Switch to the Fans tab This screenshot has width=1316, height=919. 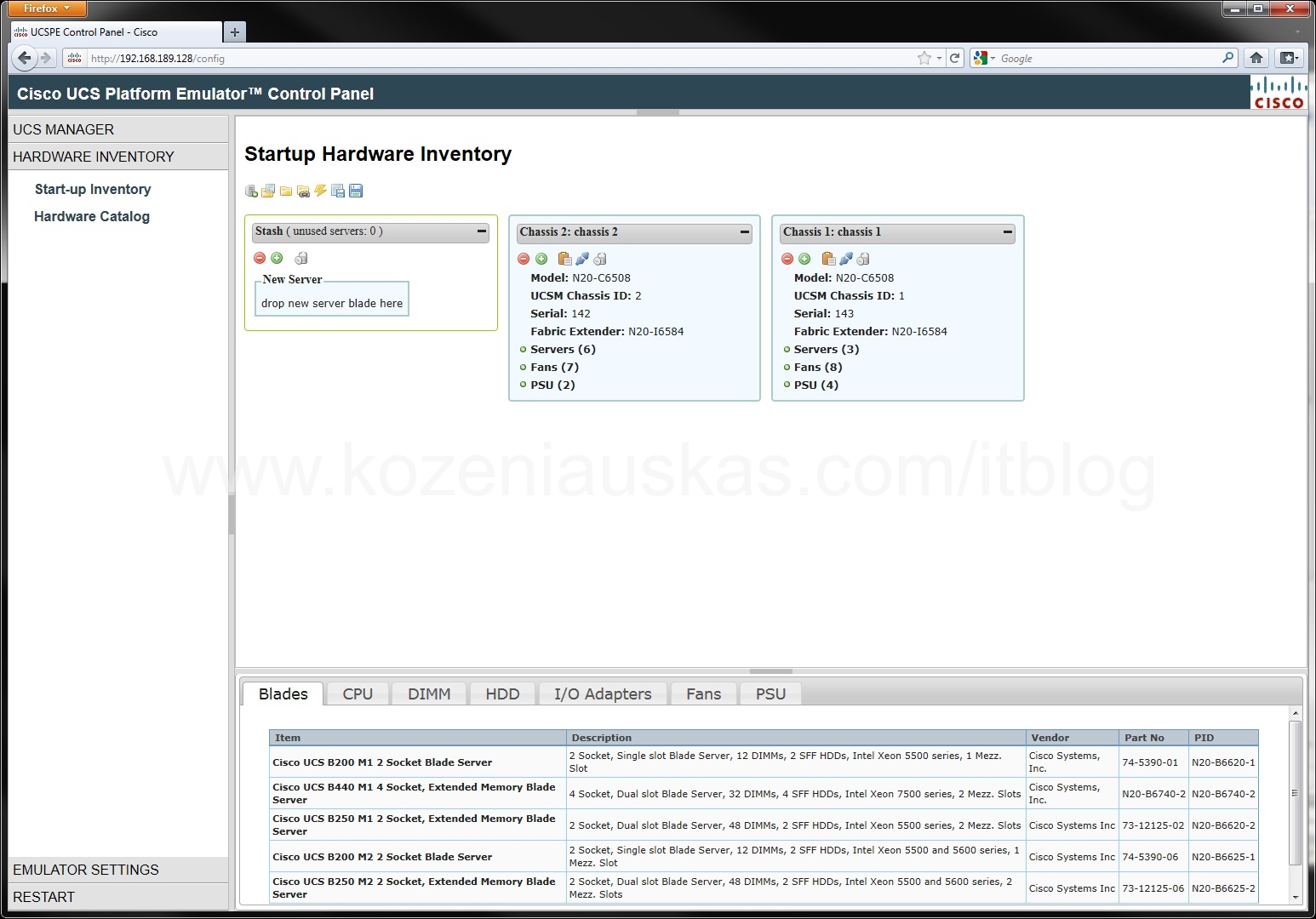point(703,694)
